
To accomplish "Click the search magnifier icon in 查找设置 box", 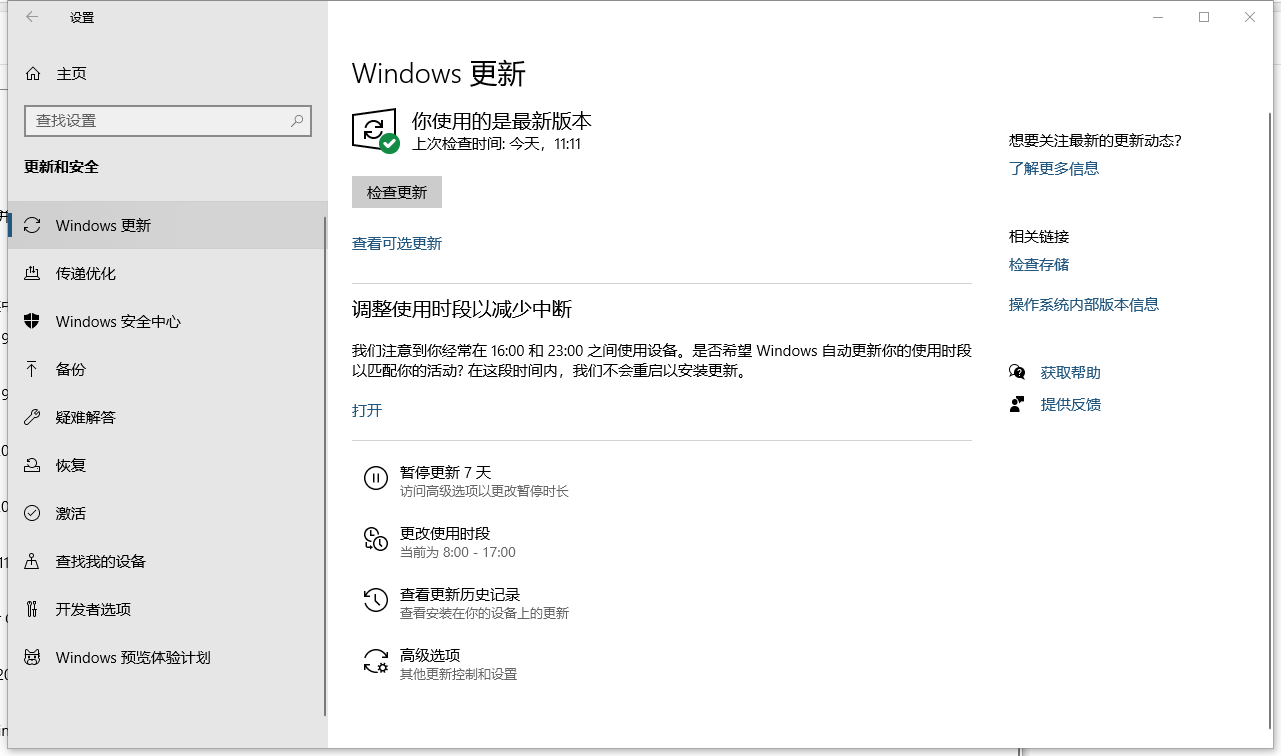I will [297, 121].
